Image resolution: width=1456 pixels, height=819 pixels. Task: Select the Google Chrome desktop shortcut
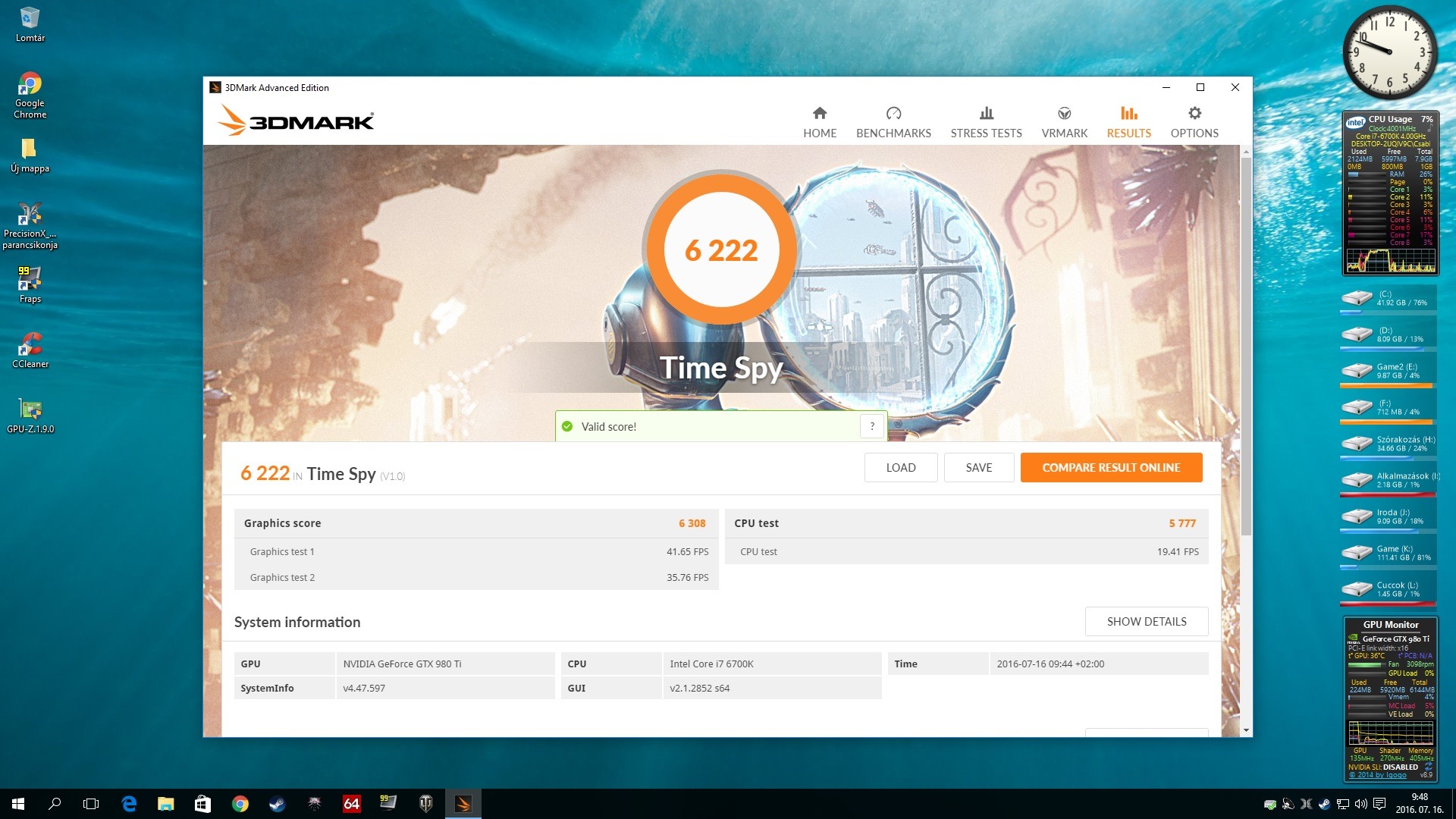30,96
